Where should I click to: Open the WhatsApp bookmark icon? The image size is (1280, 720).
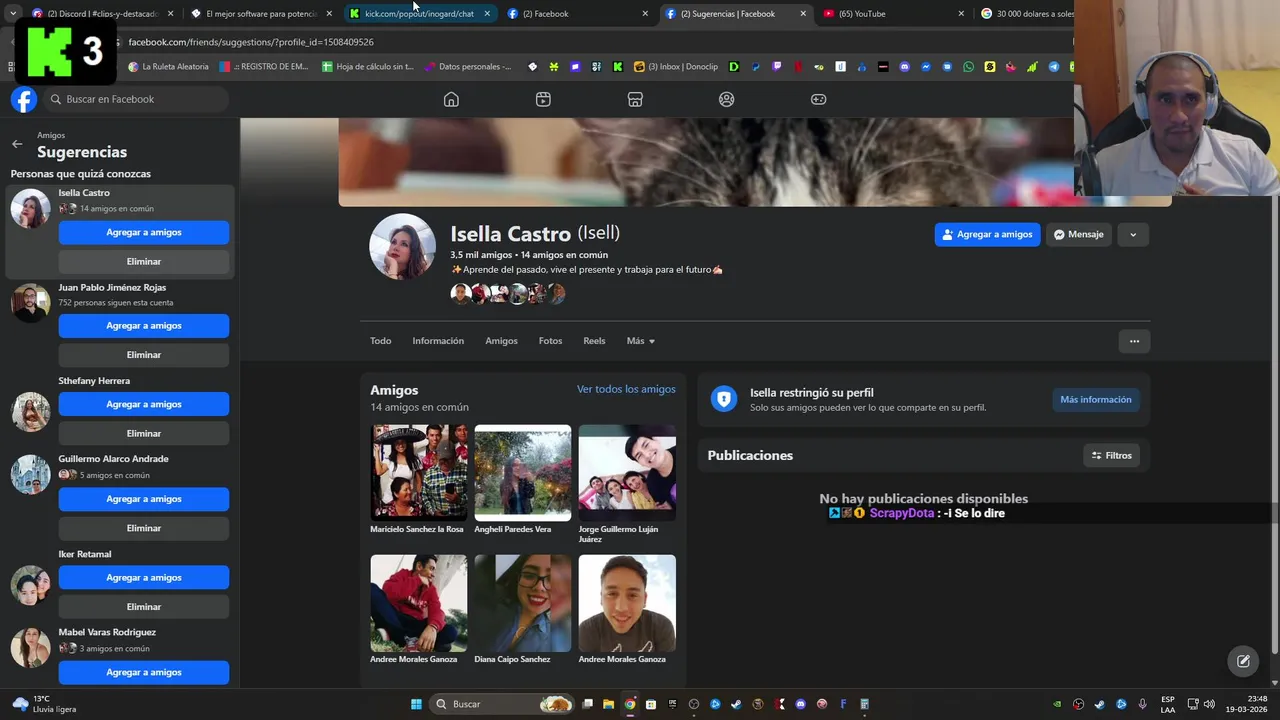(968, 67)
